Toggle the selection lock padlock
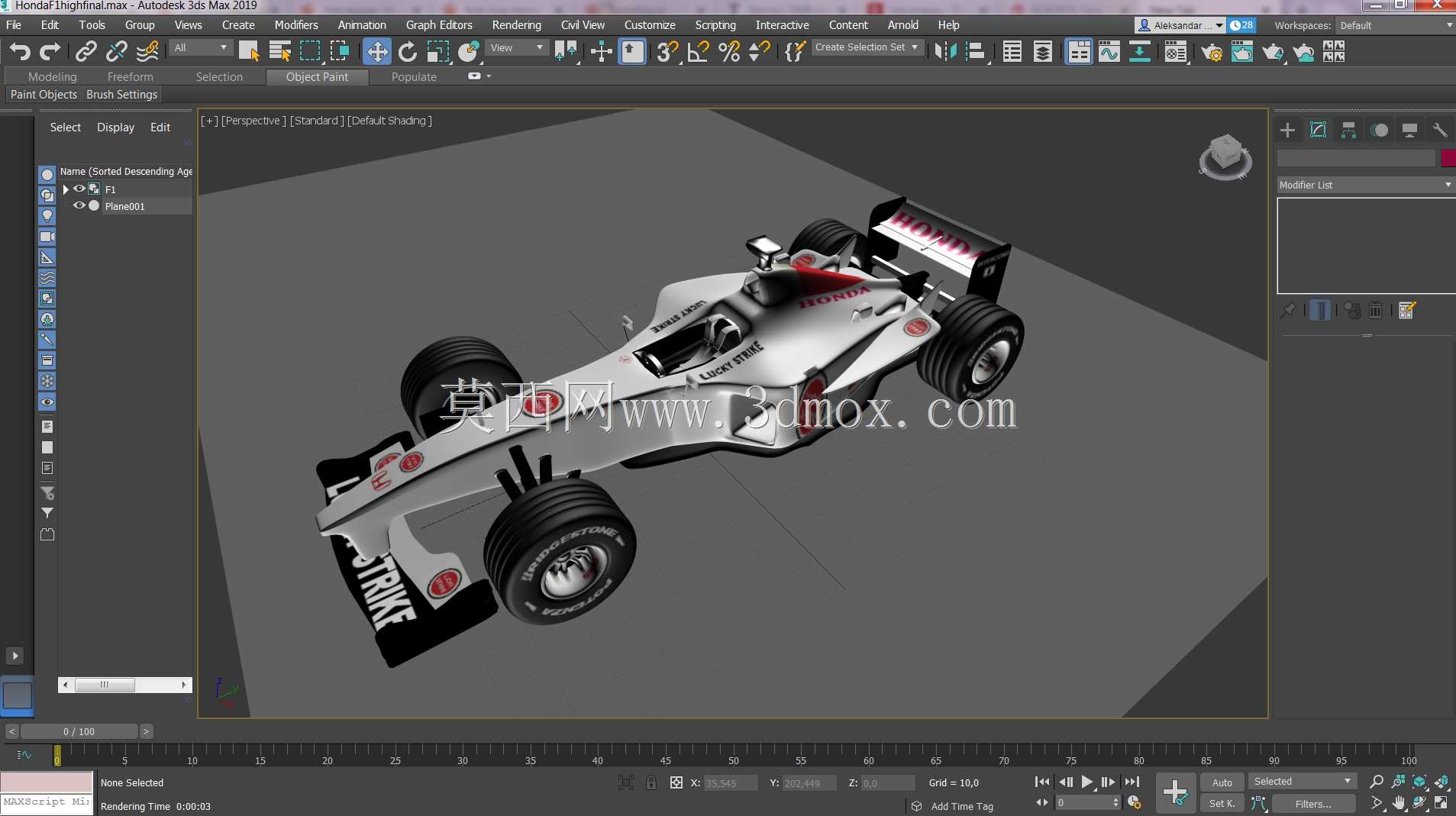1456x816 pixels. 651,782
